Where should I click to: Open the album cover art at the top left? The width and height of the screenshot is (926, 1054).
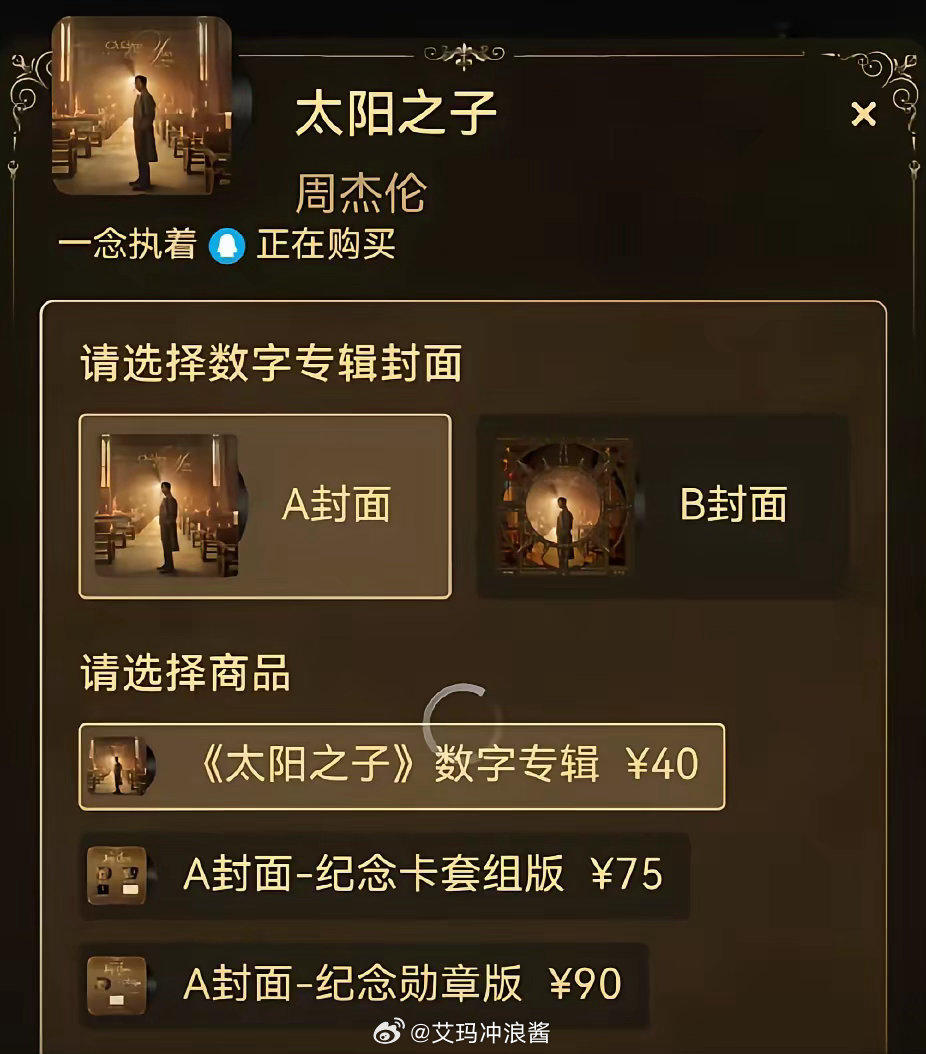pos(142,106)
